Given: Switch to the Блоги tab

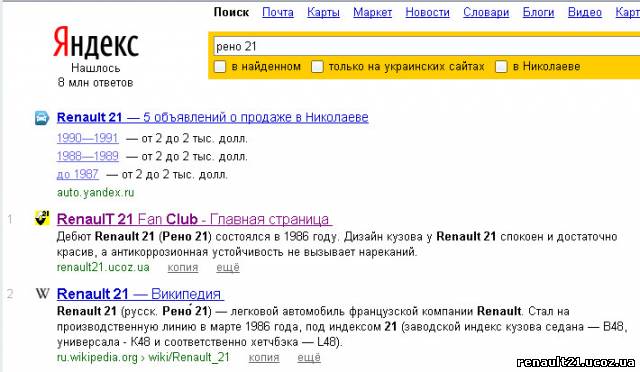Looking at the screenshot, I should (x=538, y=12).
